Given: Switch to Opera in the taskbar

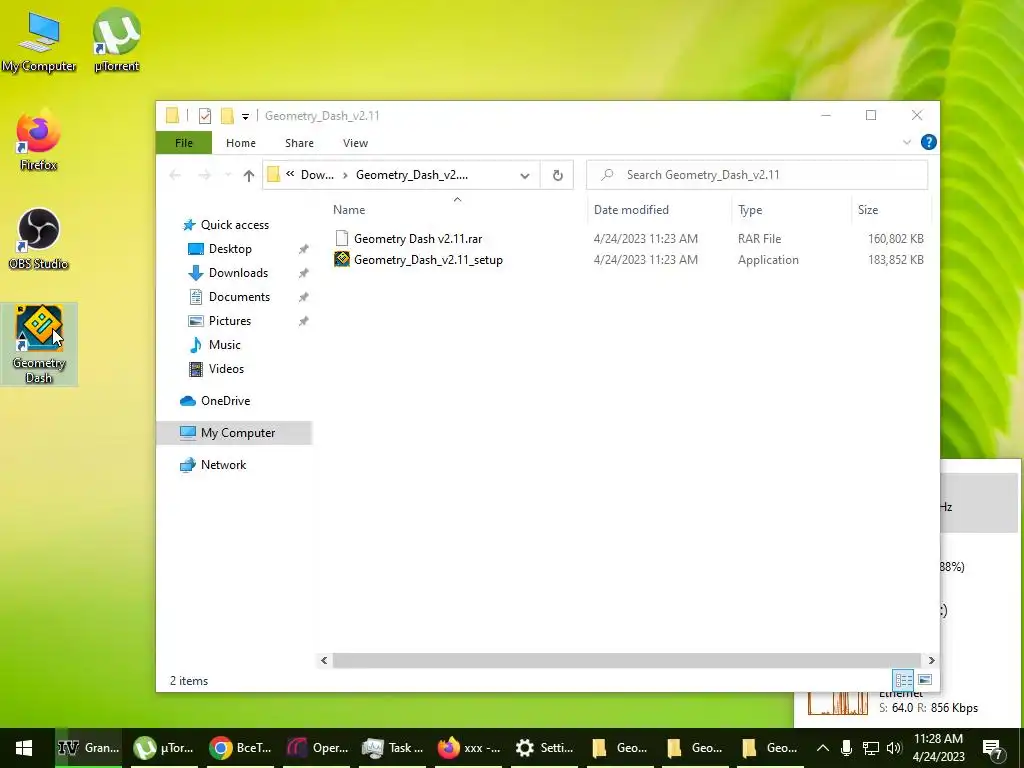Looking at the screenshot, I should pyautogui.click(x=317, y=748).
